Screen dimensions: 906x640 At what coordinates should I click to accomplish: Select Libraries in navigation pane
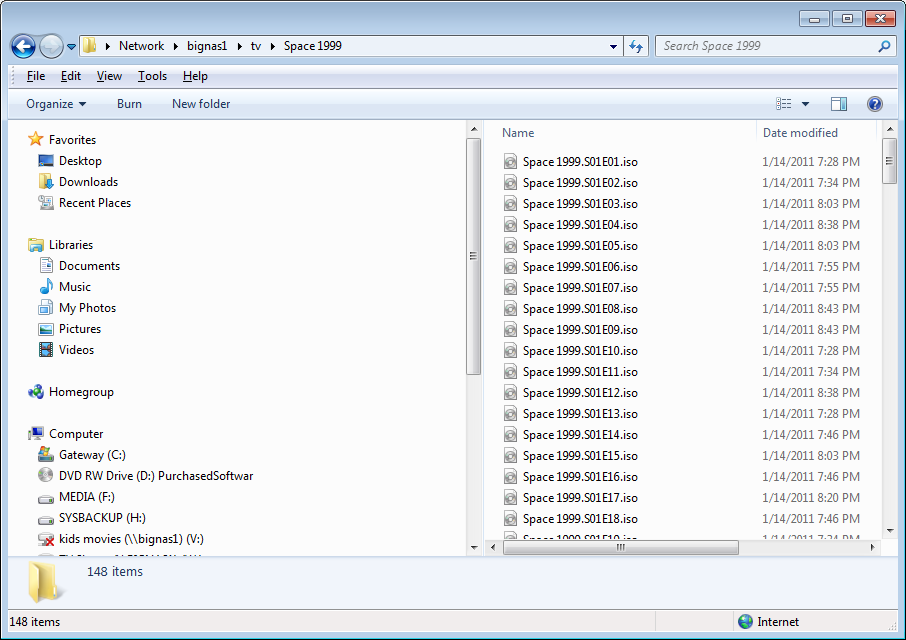point(70,245)
